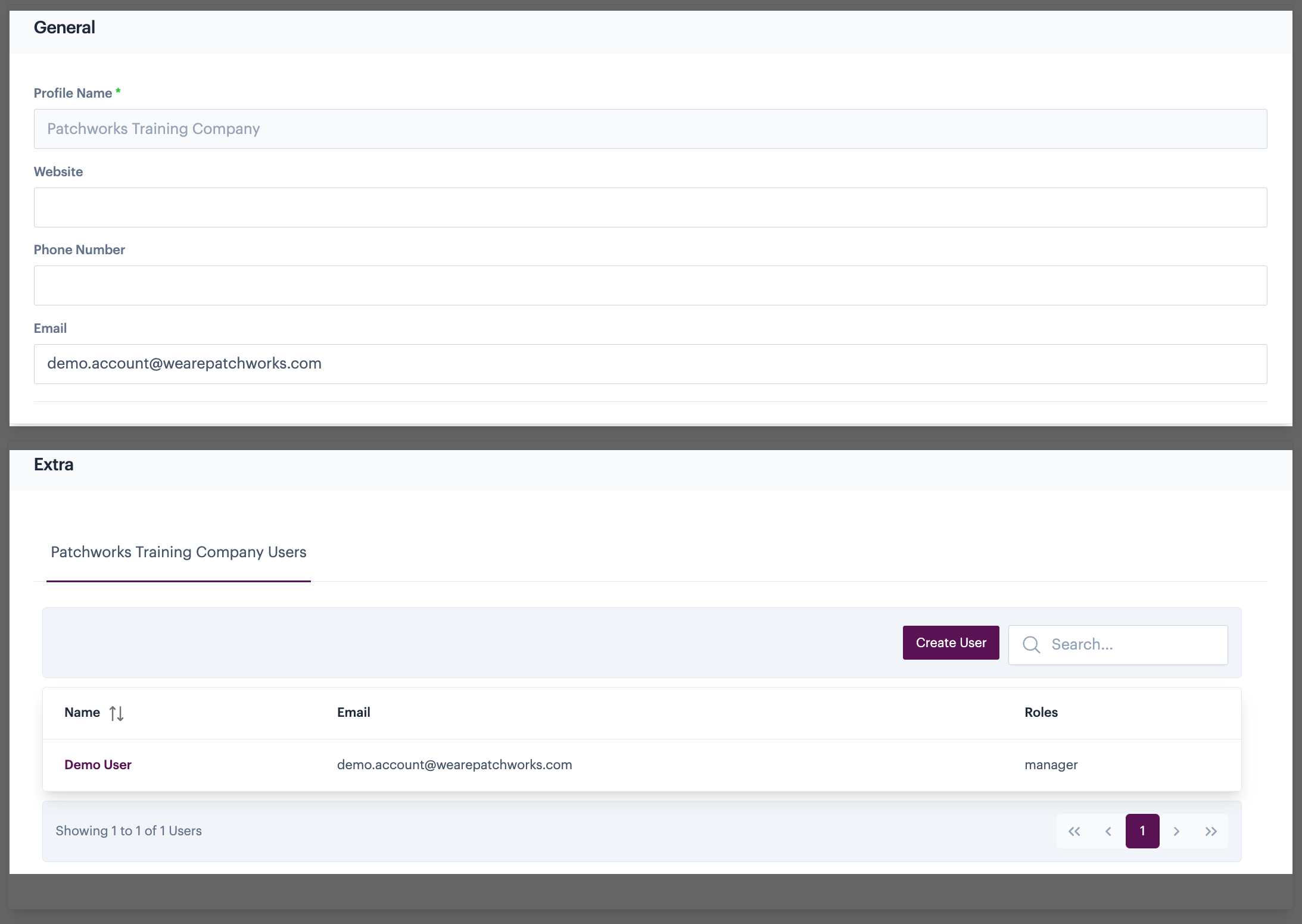Focus the Phone Number input field
The image size is (1302, 924).
[x=650, y=286]
